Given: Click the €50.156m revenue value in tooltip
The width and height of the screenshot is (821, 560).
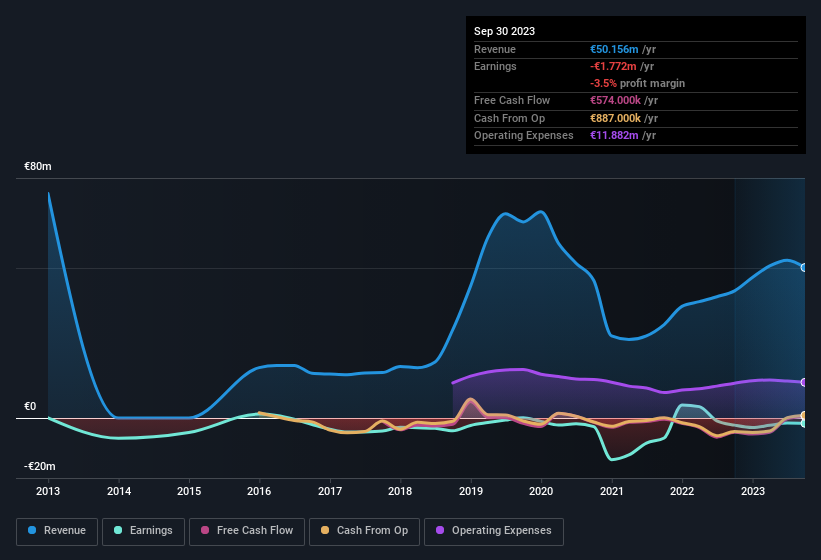Looking at the screenshot, I should click(x=622, y=49).
